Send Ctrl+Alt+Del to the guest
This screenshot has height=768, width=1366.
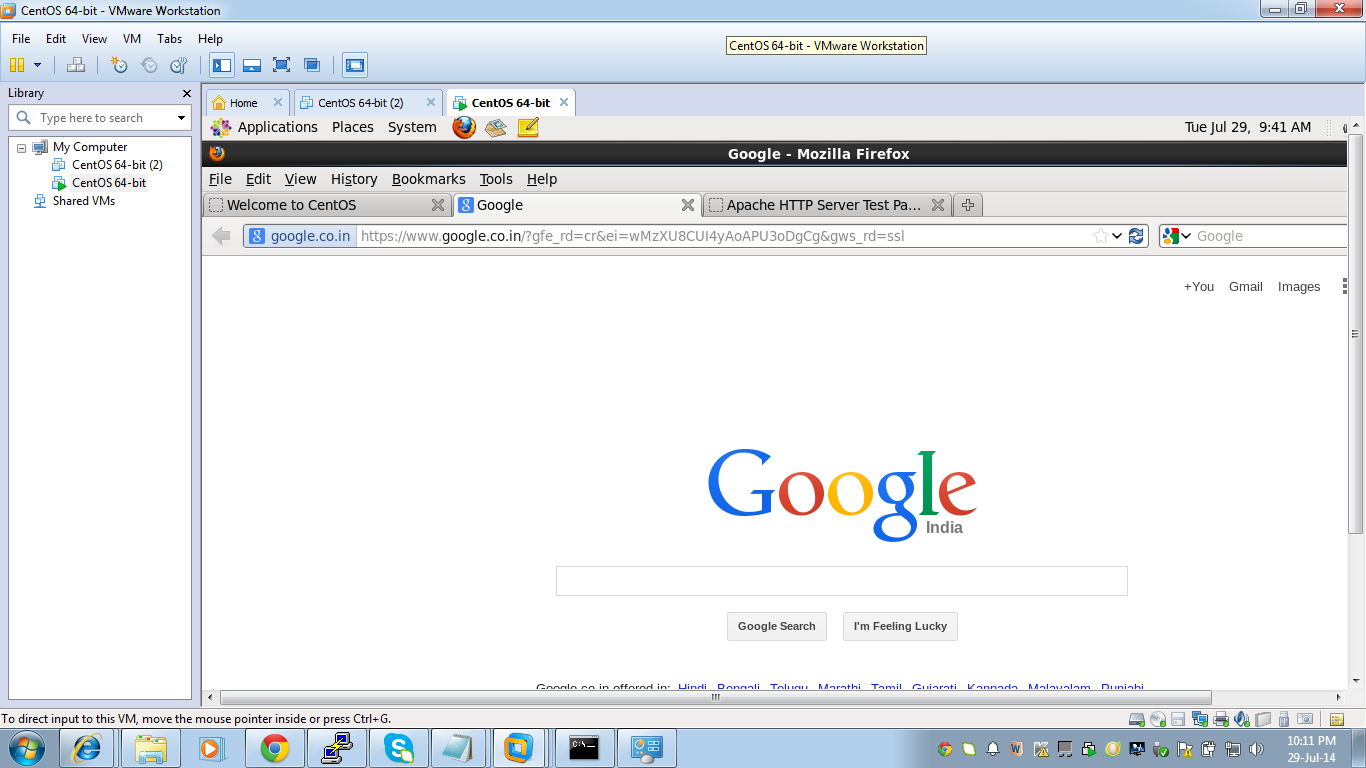pos(76,65)
